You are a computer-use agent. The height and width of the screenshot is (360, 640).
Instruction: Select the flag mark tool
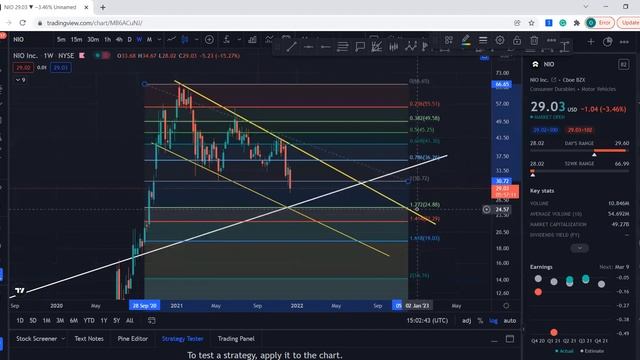point(425,47)
